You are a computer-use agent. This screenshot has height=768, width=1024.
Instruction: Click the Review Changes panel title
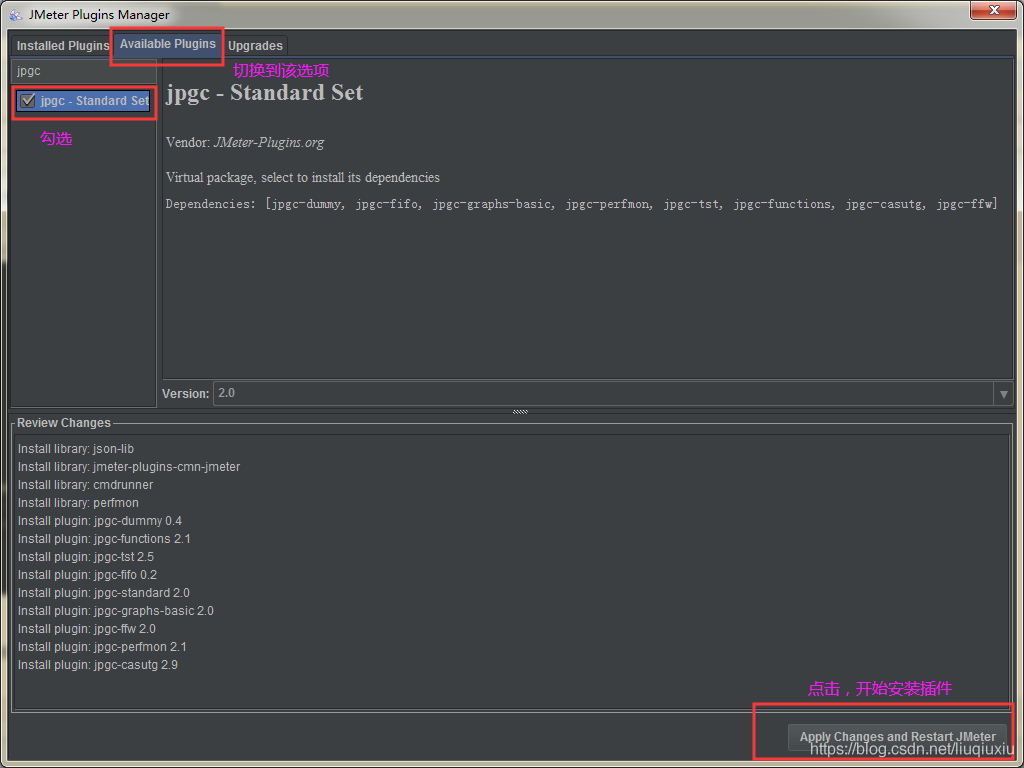click(x=64, y=423)
